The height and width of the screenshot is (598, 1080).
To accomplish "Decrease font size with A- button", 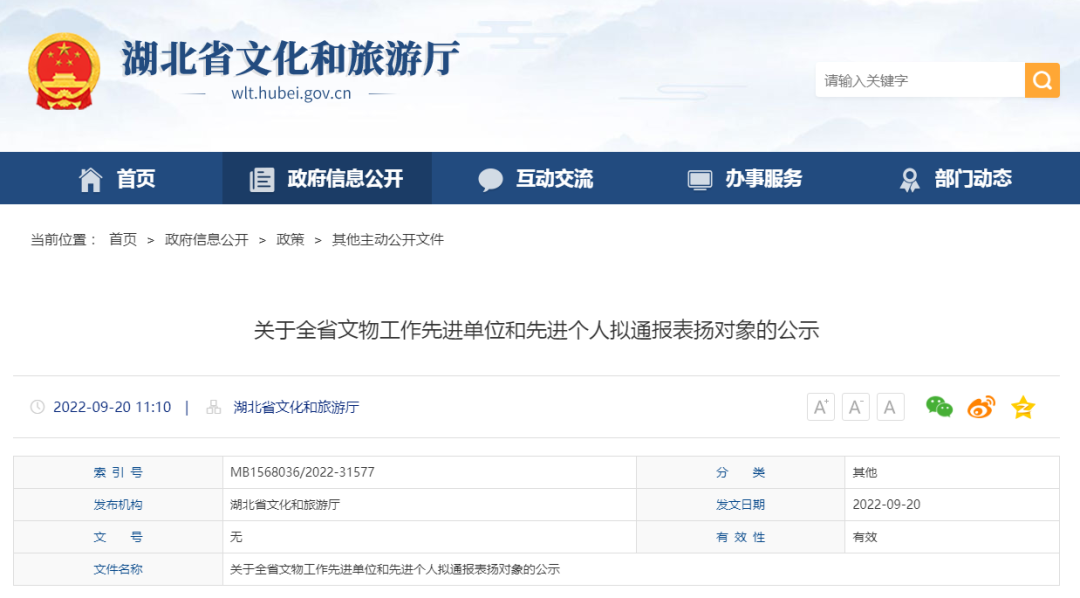I will point(855,407).
